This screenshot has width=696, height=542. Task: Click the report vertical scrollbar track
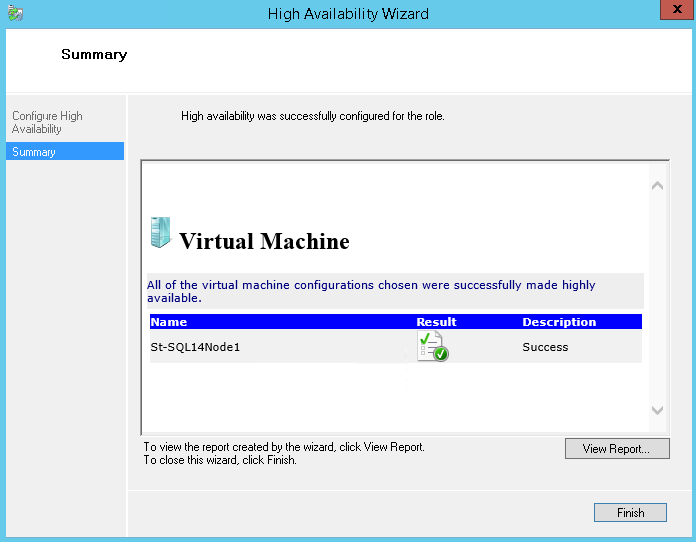tap(657, 297)
